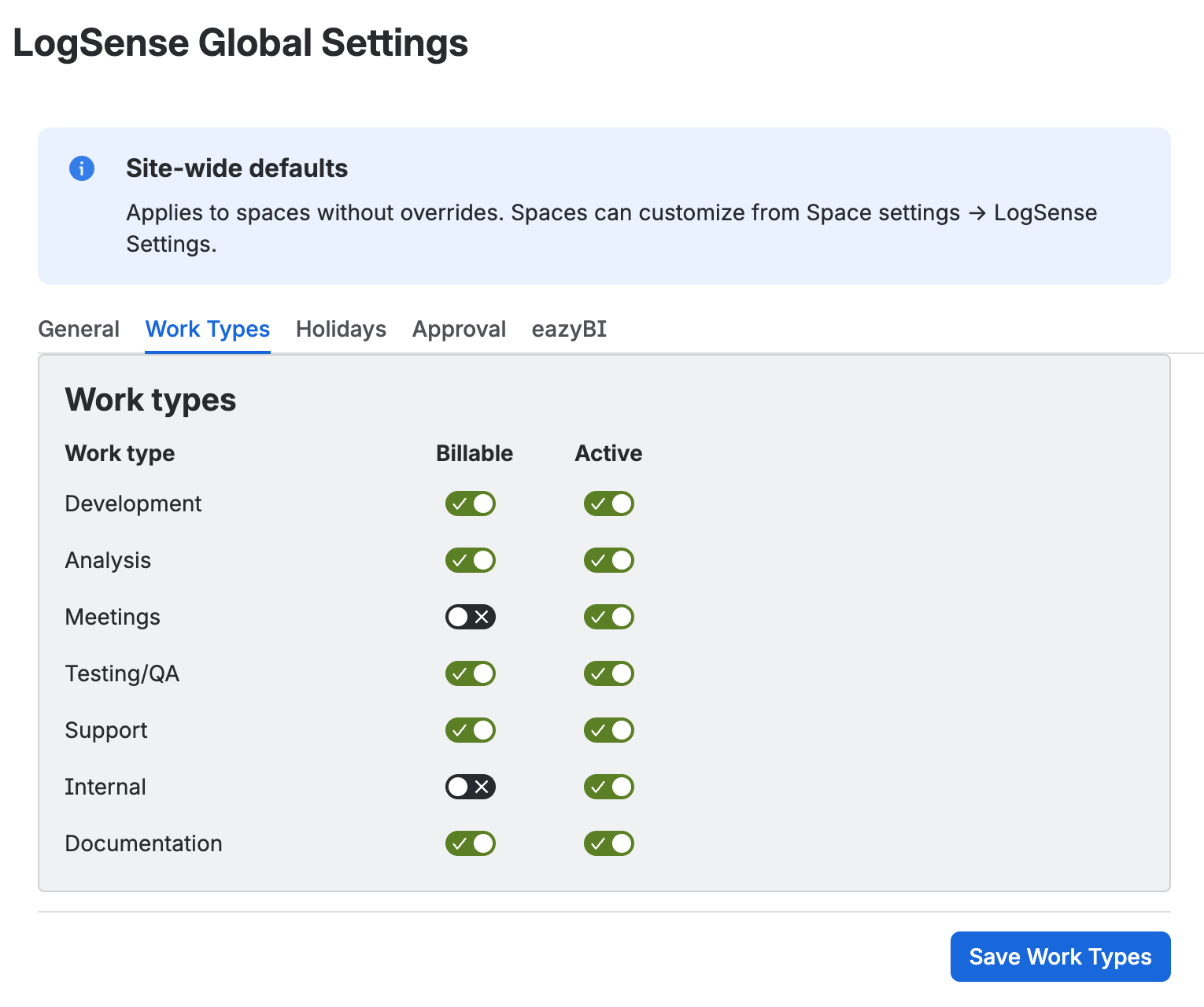The height and width of the screenshot is (1007, 1204).
Task: Deactivate Documentation work type
Action: click(x=609, y=843)
